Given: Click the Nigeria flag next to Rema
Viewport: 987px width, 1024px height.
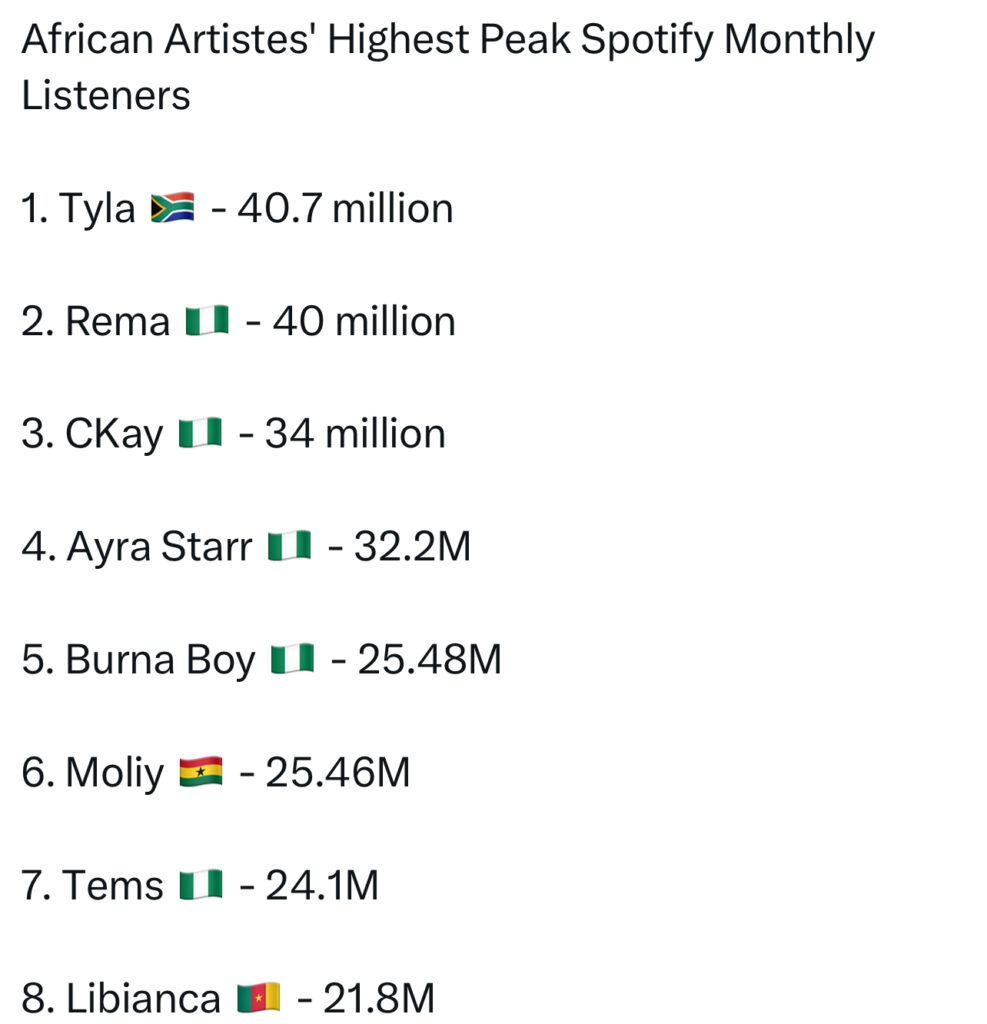Looking at the screenshot, I should pos(208,322).
